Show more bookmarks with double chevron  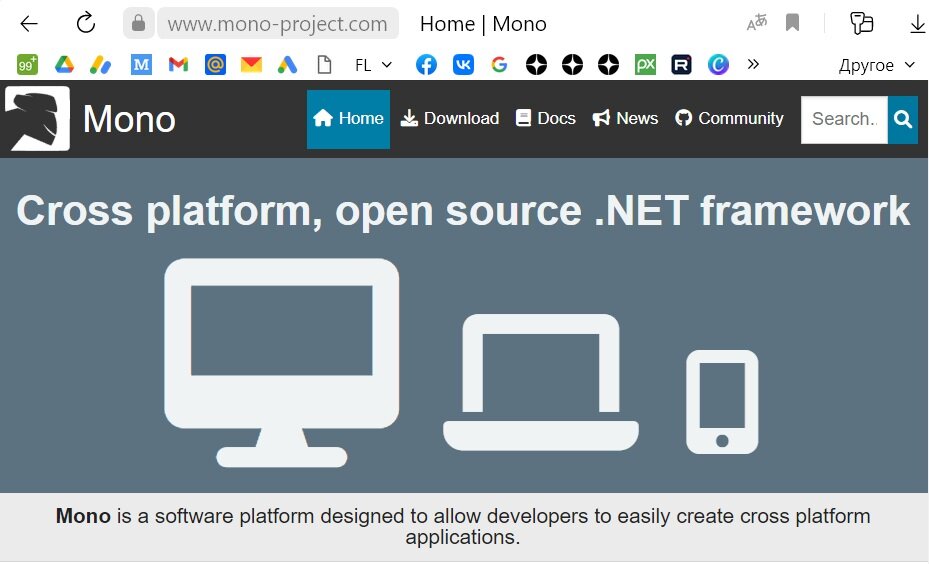(753, 64)
